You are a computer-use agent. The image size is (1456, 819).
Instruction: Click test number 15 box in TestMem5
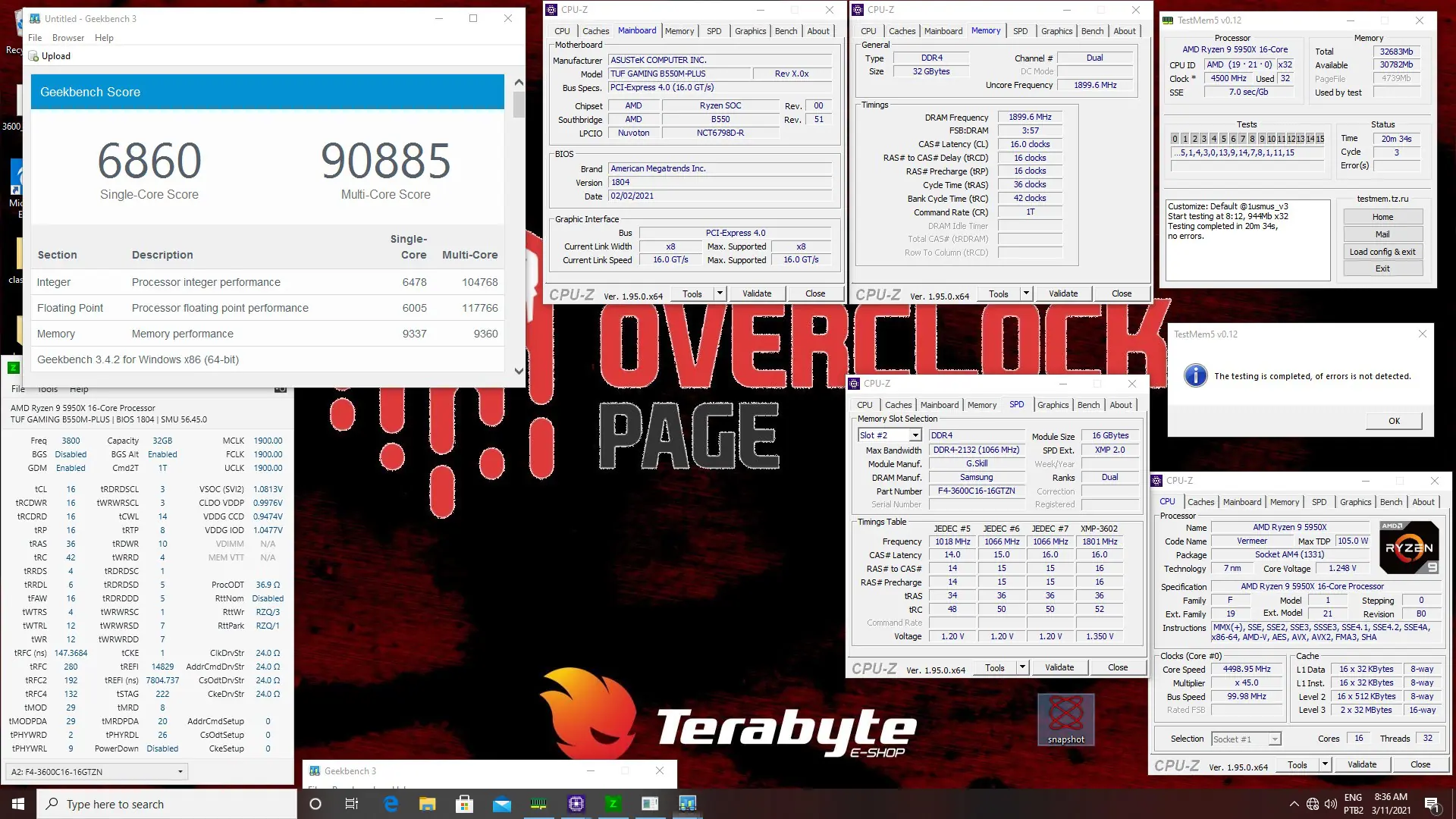(1320, 139)
